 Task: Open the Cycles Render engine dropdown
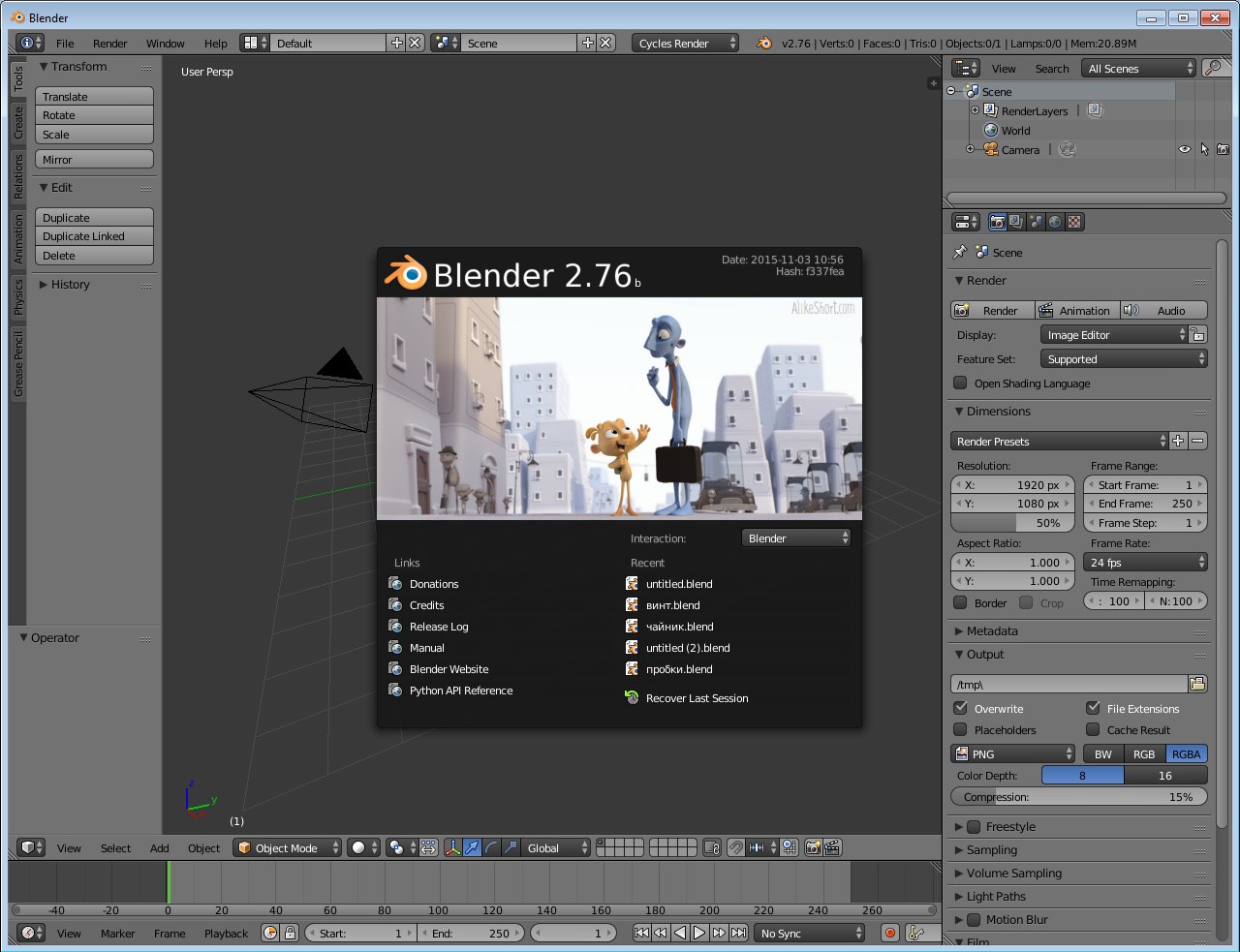[x=686, y=43]
